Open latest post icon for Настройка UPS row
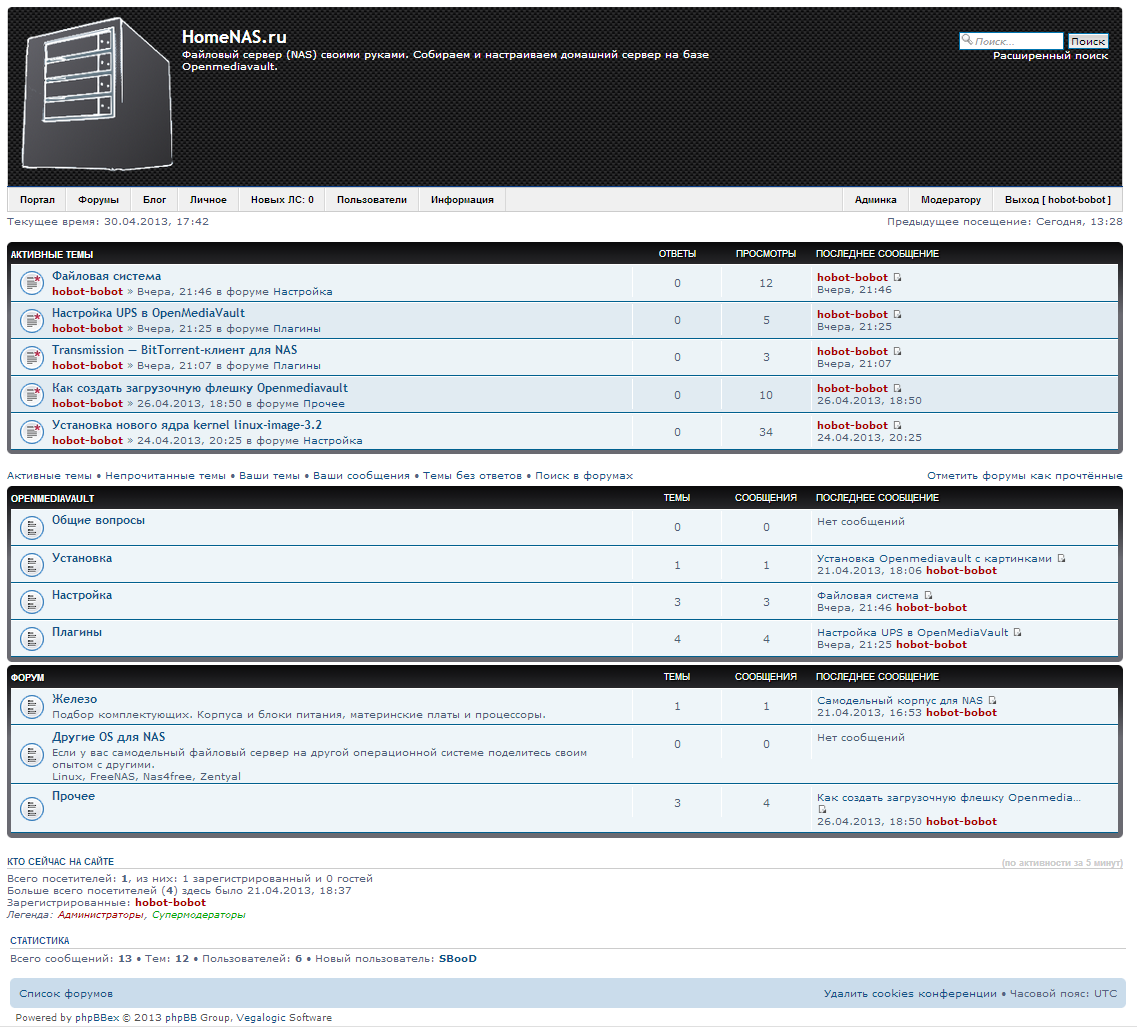The height and width of the screenshot is (1027, 1138). tap(897, 314)
